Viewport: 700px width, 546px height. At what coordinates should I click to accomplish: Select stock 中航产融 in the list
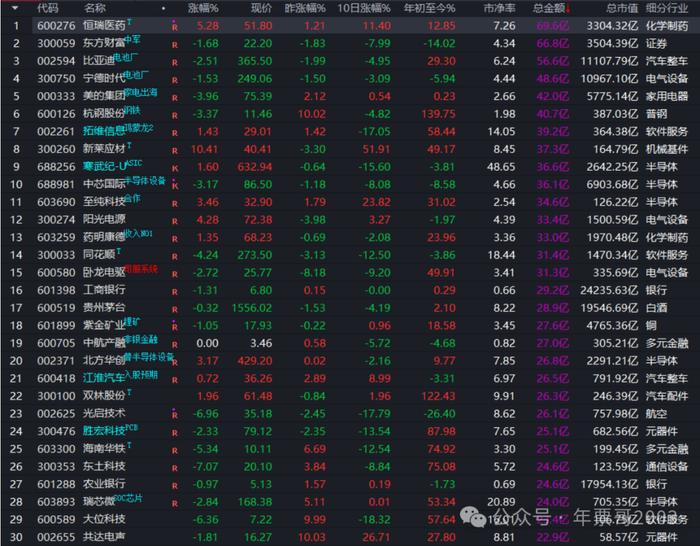coord(104,343)
